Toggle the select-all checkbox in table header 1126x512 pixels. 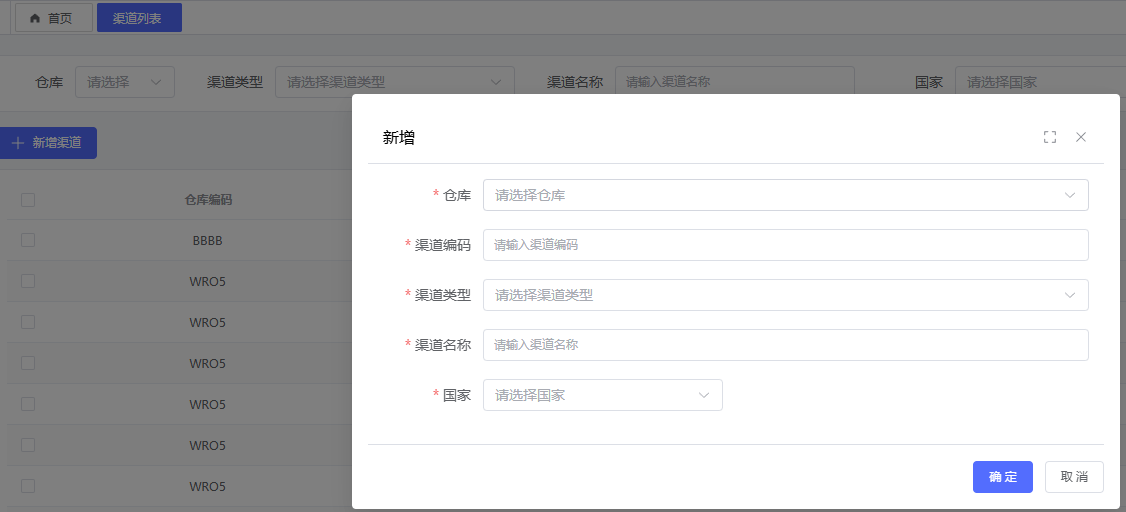point(28,200)
